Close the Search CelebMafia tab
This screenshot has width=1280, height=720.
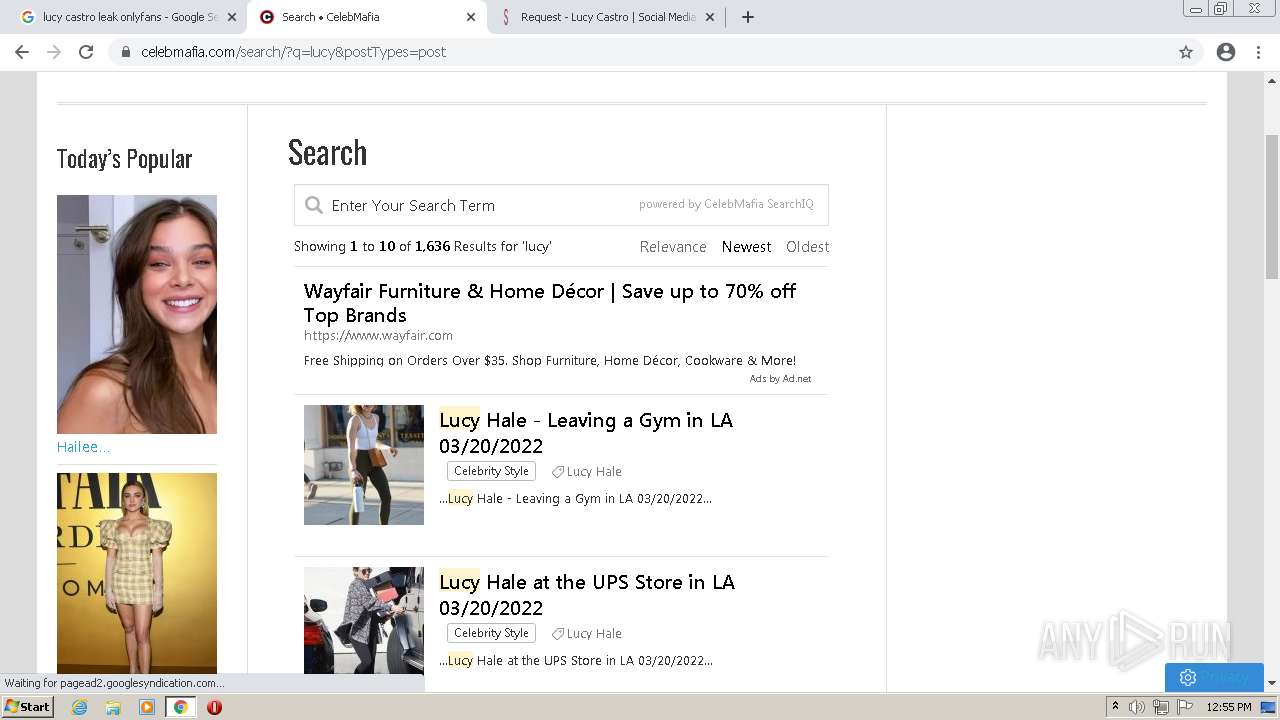[x=471, y=17]
